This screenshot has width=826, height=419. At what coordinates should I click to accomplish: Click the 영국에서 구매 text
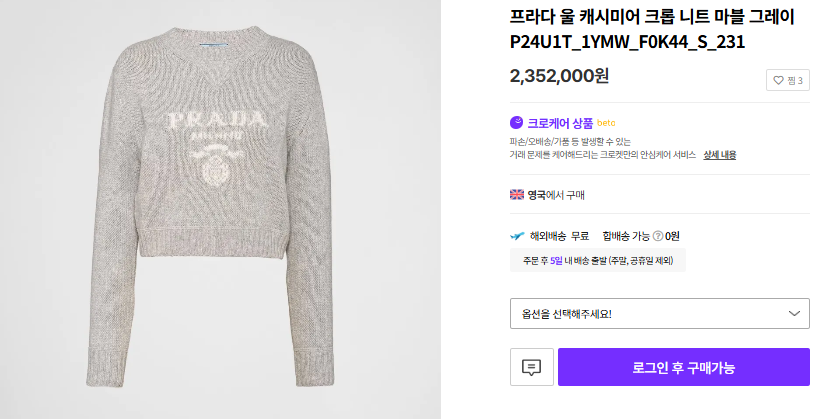tap(556, 195)
